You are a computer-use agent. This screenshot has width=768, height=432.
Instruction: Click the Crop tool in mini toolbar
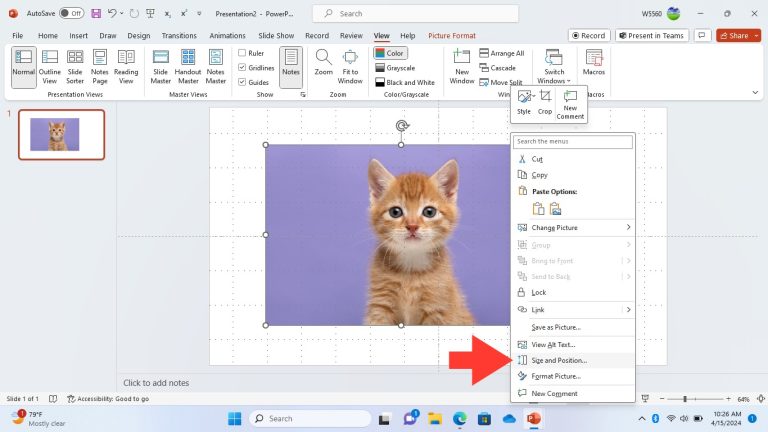coord(545,102)
